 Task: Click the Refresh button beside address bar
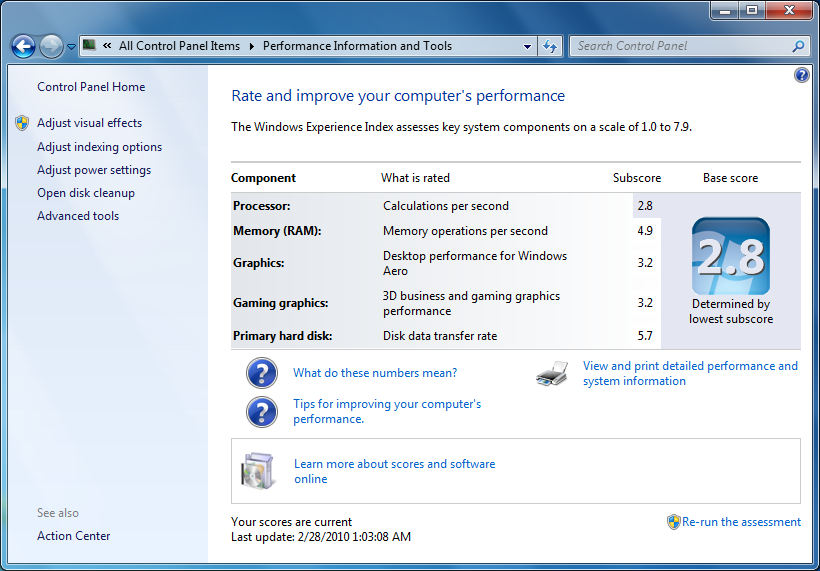coord(550,47)
